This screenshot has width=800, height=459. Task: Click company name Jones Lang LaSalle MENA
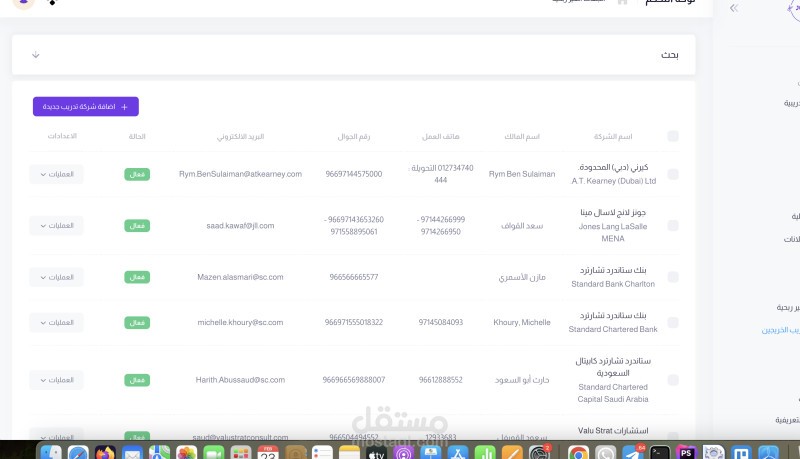coord(613,233)
